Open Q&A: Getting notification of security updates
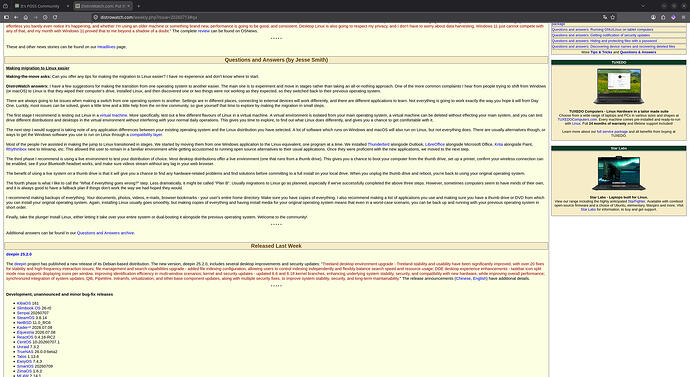Viewport: 690px width, 377px height. (x=601, y=35)
